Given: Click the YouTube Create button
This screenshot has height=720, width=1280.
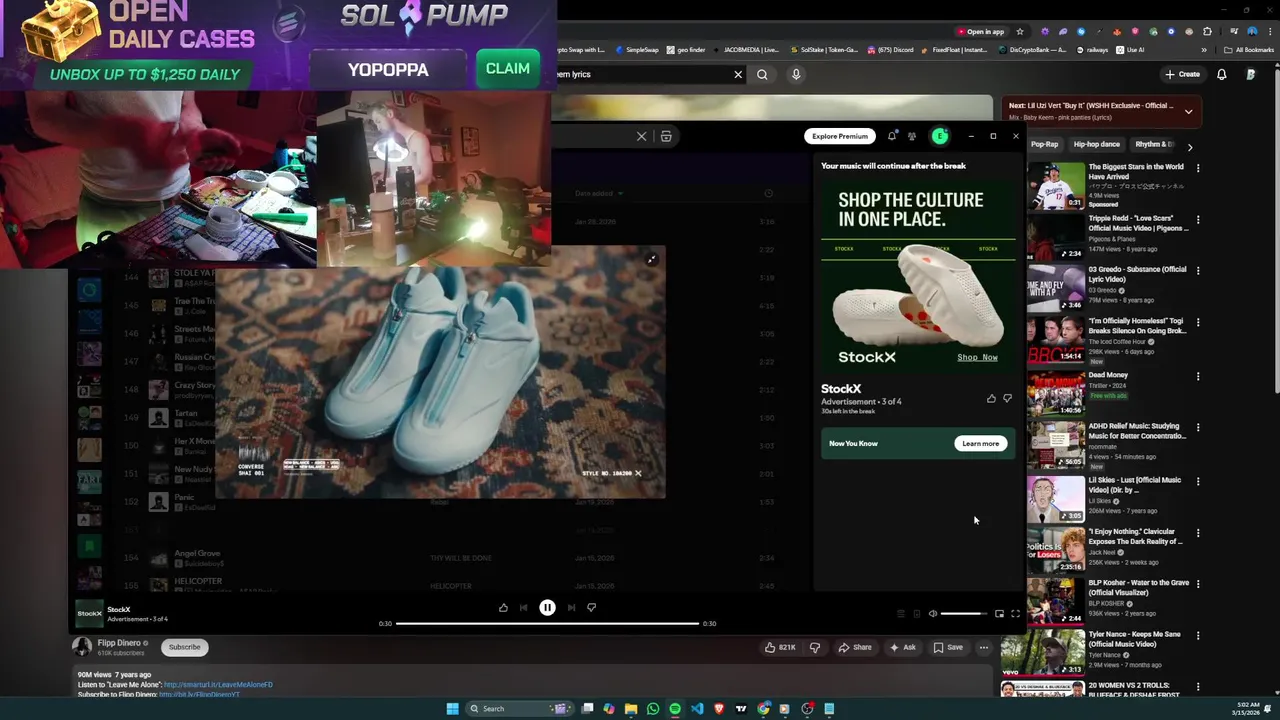Looking at the screenshot, I should click(1182, 74).
